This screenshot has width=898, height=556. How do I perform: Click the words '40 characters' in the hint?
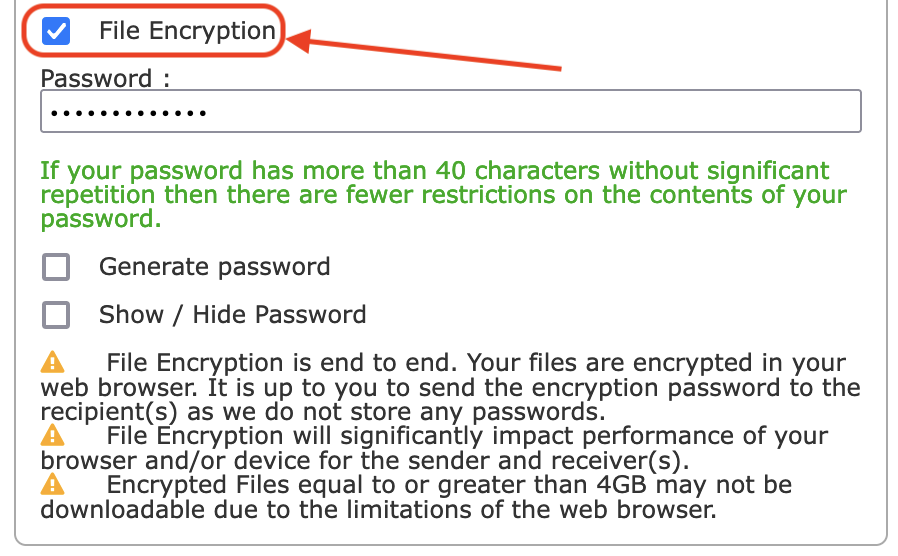(514, 170)
